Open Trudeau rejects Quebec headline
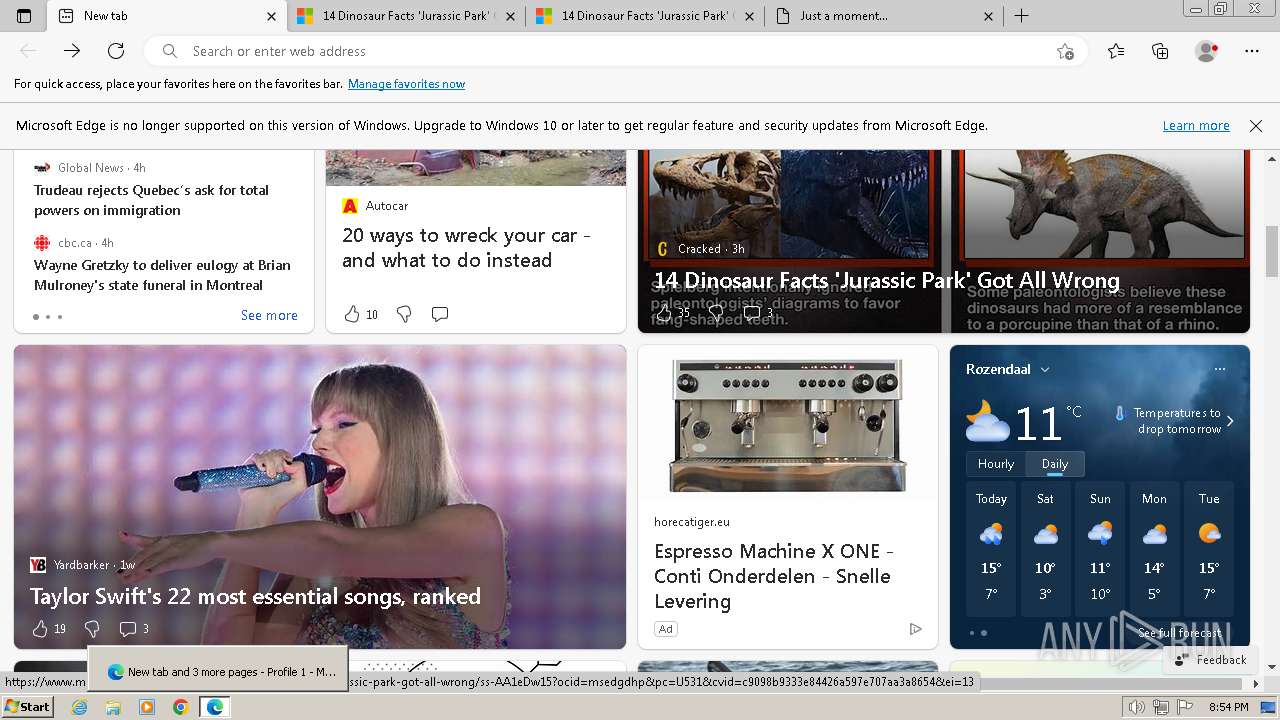 (x=151, y=200)
